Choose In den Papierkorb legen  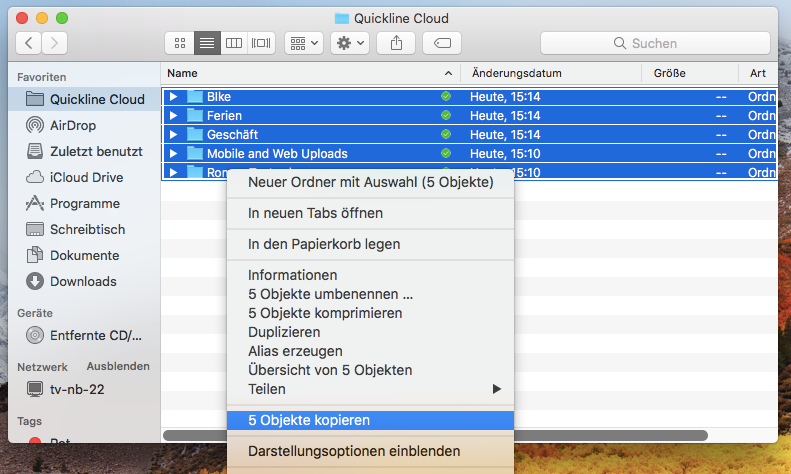coord(370,244)
